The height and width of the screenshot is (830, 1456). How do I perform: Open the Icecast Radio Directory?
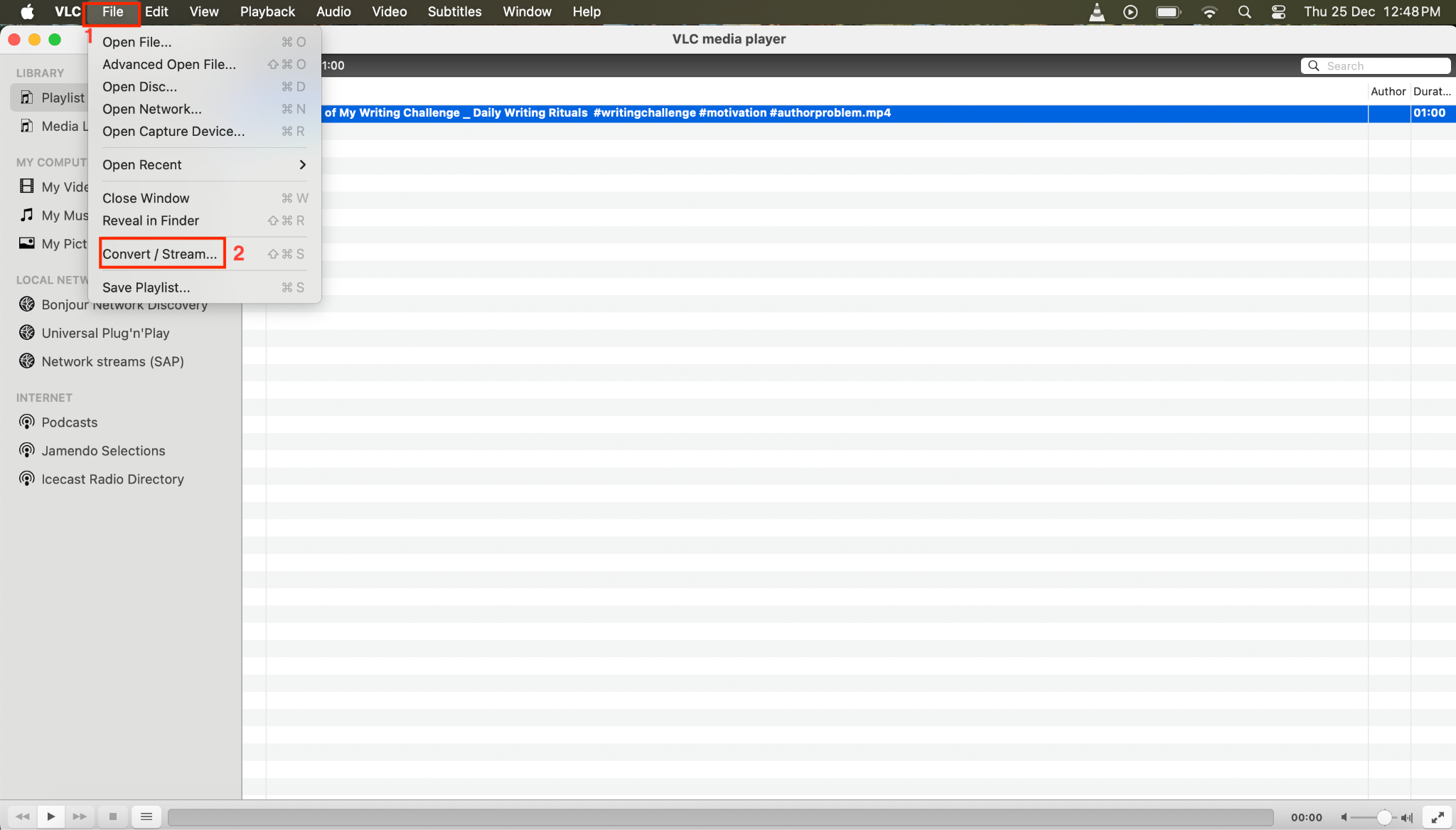(x=112, y=479)
